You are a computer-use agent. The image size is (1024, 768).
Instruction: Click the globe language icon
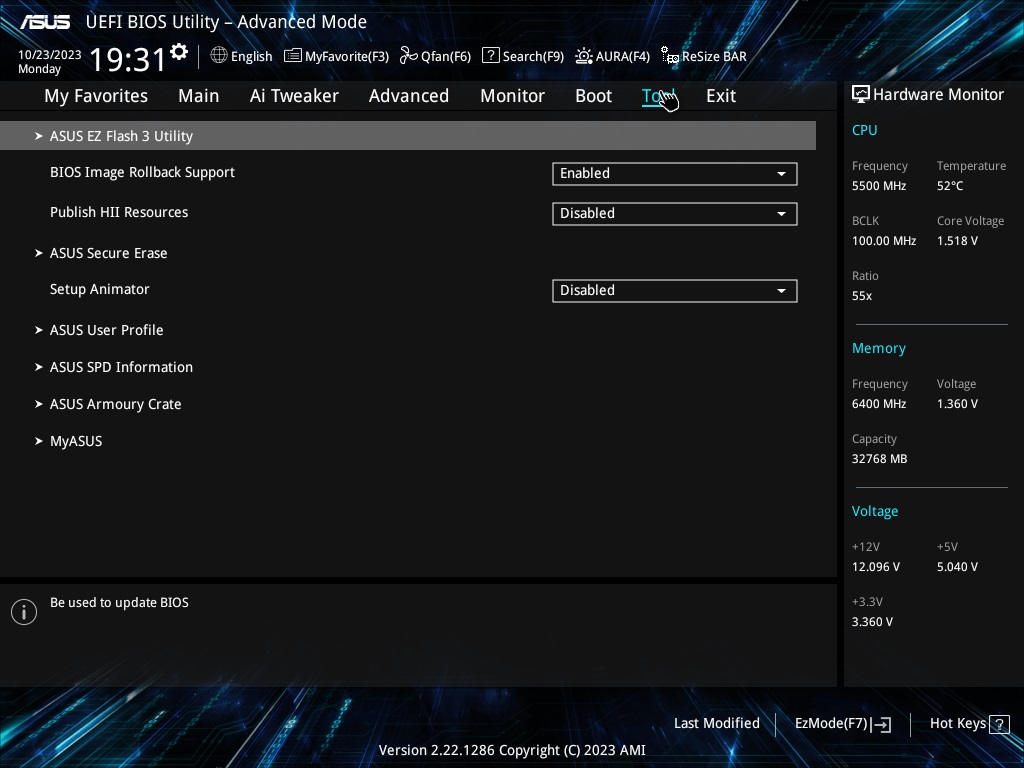coord(219,56)
